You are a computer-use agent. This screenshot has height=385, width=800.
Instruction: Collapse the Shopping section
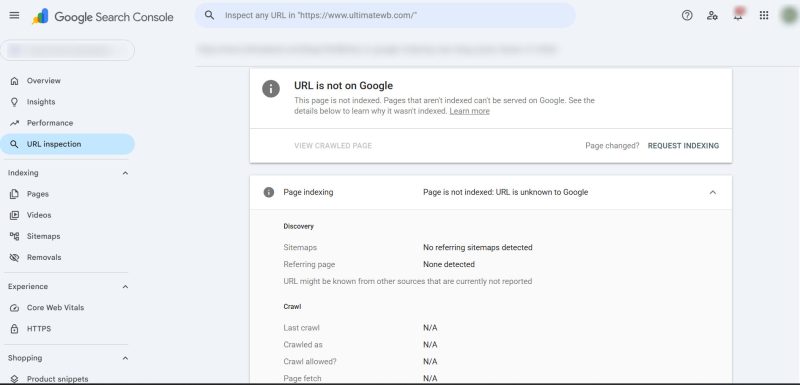click(x=125, y=358)
